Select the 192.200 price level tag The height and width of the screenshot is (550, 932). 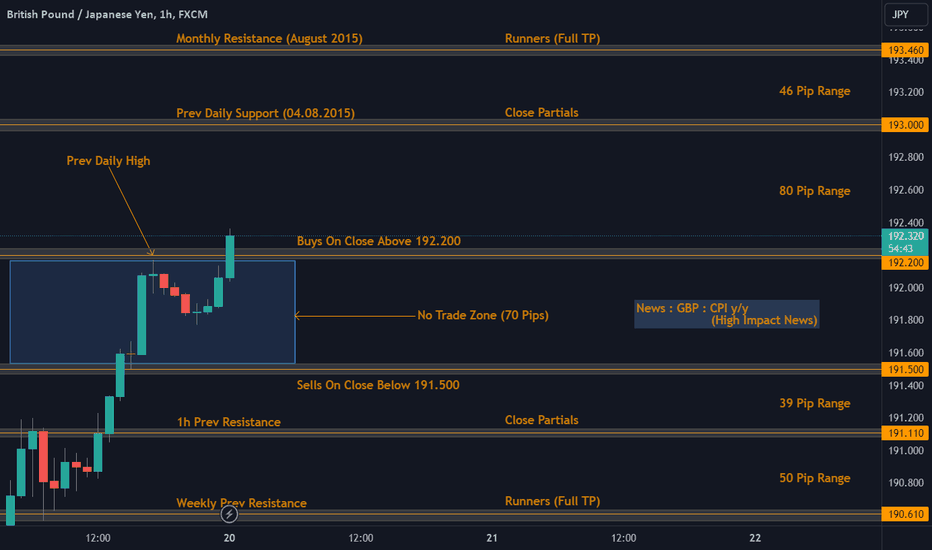905,263
